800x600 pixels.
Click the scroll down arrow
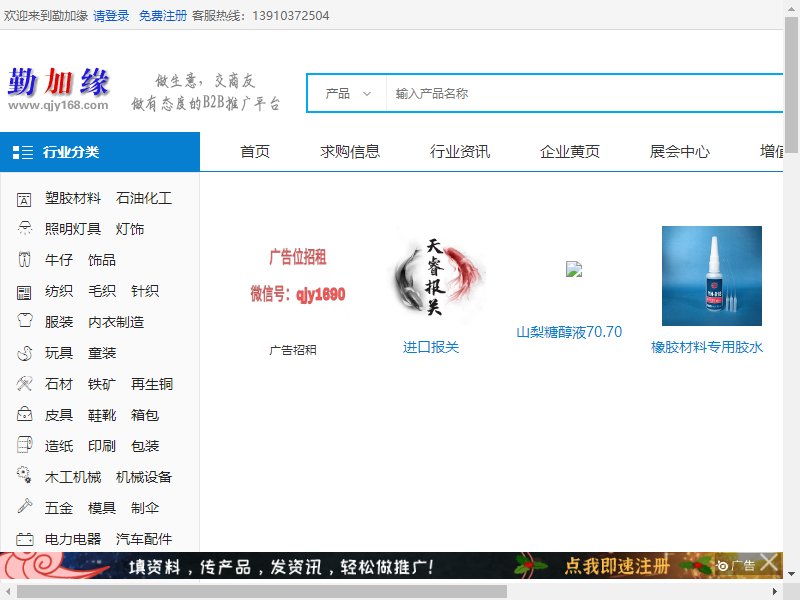791,573
